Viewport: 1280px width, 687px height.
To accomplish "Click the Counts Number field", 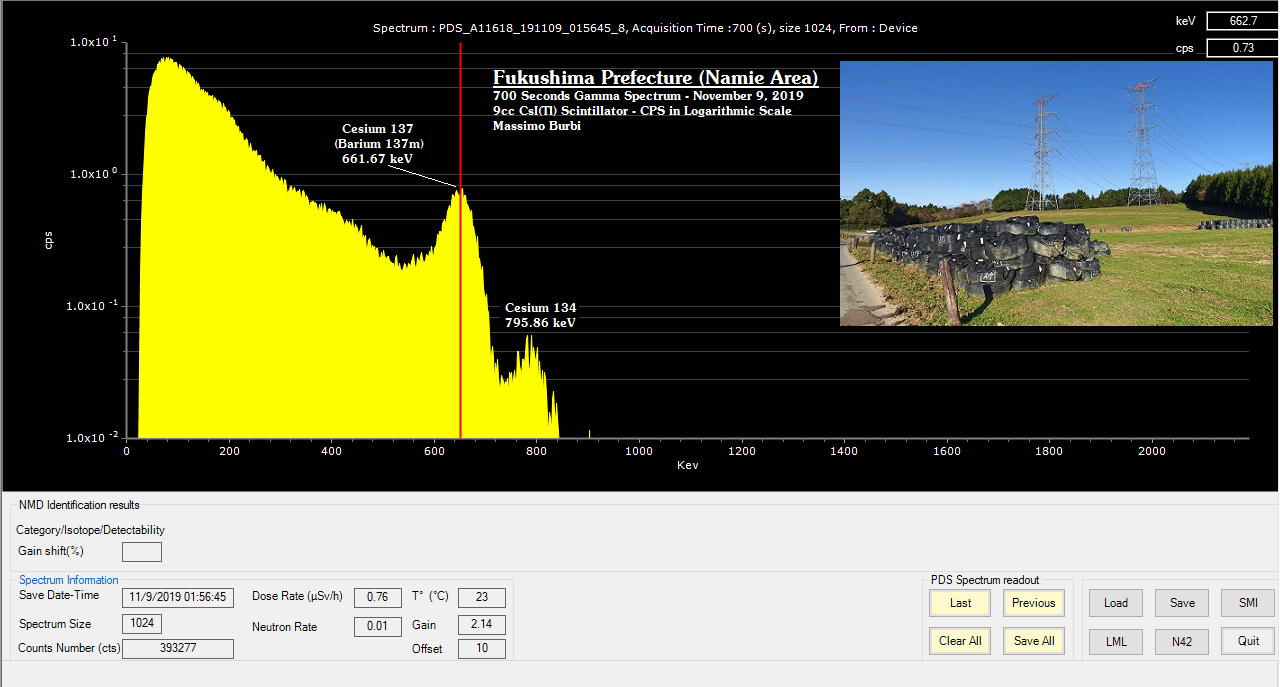I will pyautogui.click(x=178, y=649).
